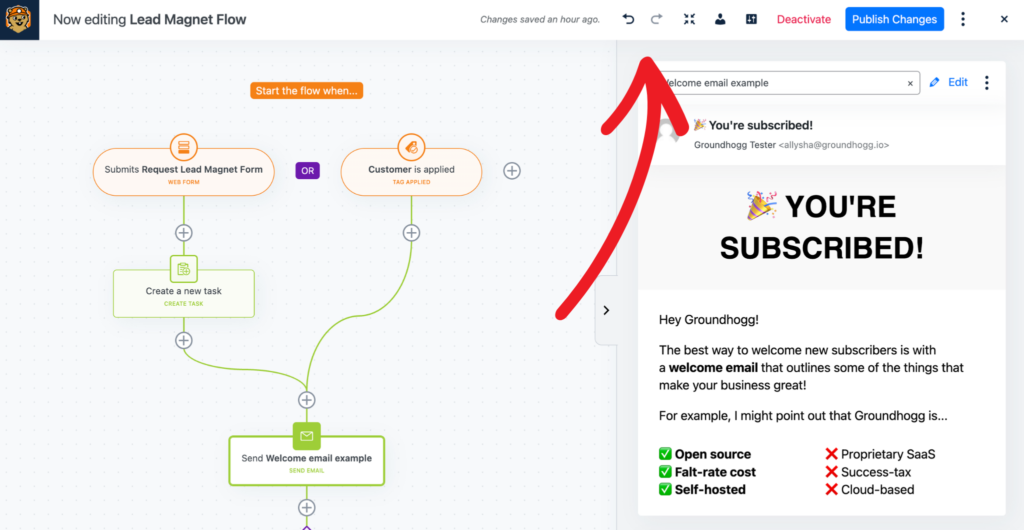Select the Request Lead Magnet Form trigger
Image resolution: width=1024 pixels, height=530 pixels.
pos(184,172)
